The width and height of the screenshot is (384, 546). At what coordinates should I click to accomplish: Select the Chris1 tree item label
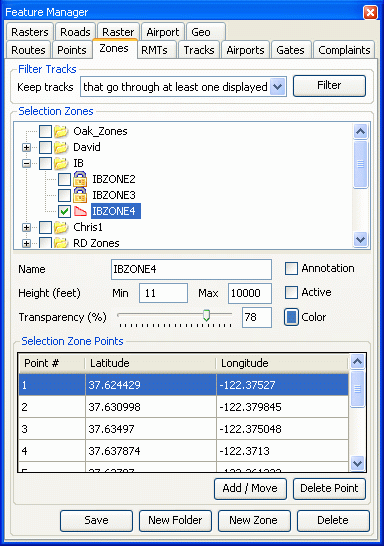88,227
